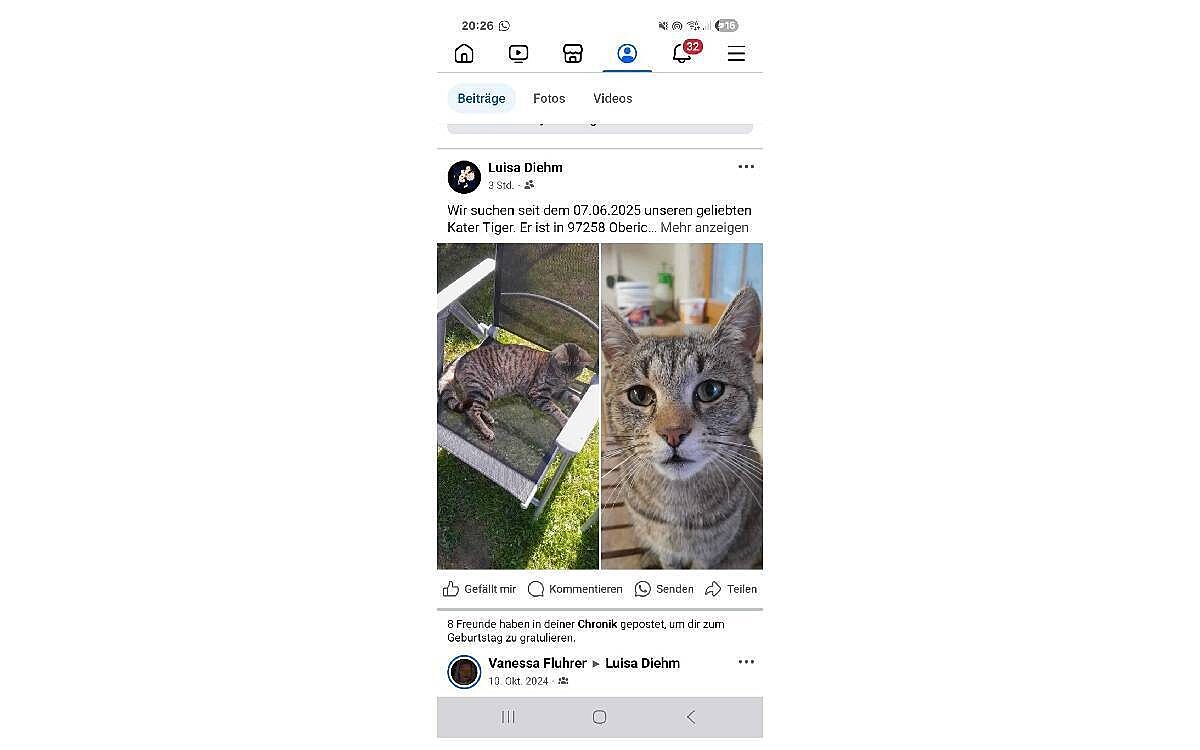This screenshot has width=1200, height=750.
Task: Switch to the Videos tab
Action: pos(613,98)
